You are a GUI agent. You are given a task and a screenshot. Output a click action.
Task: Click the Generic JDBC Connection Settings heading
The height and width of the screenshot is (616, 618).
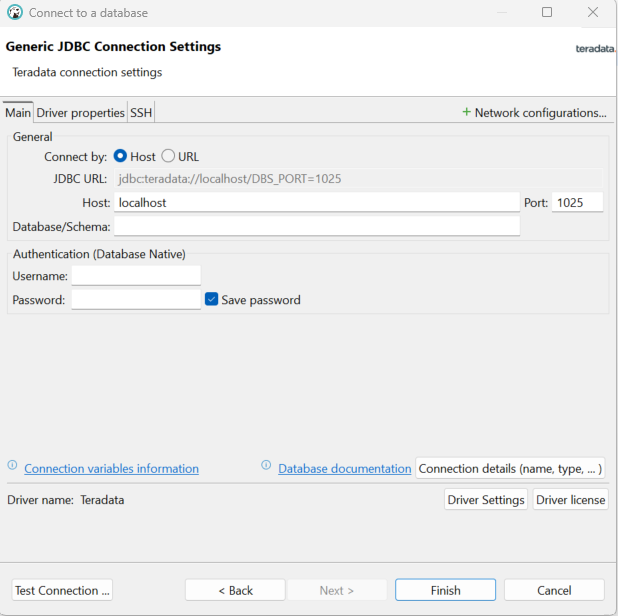click(x=113, y=47)
